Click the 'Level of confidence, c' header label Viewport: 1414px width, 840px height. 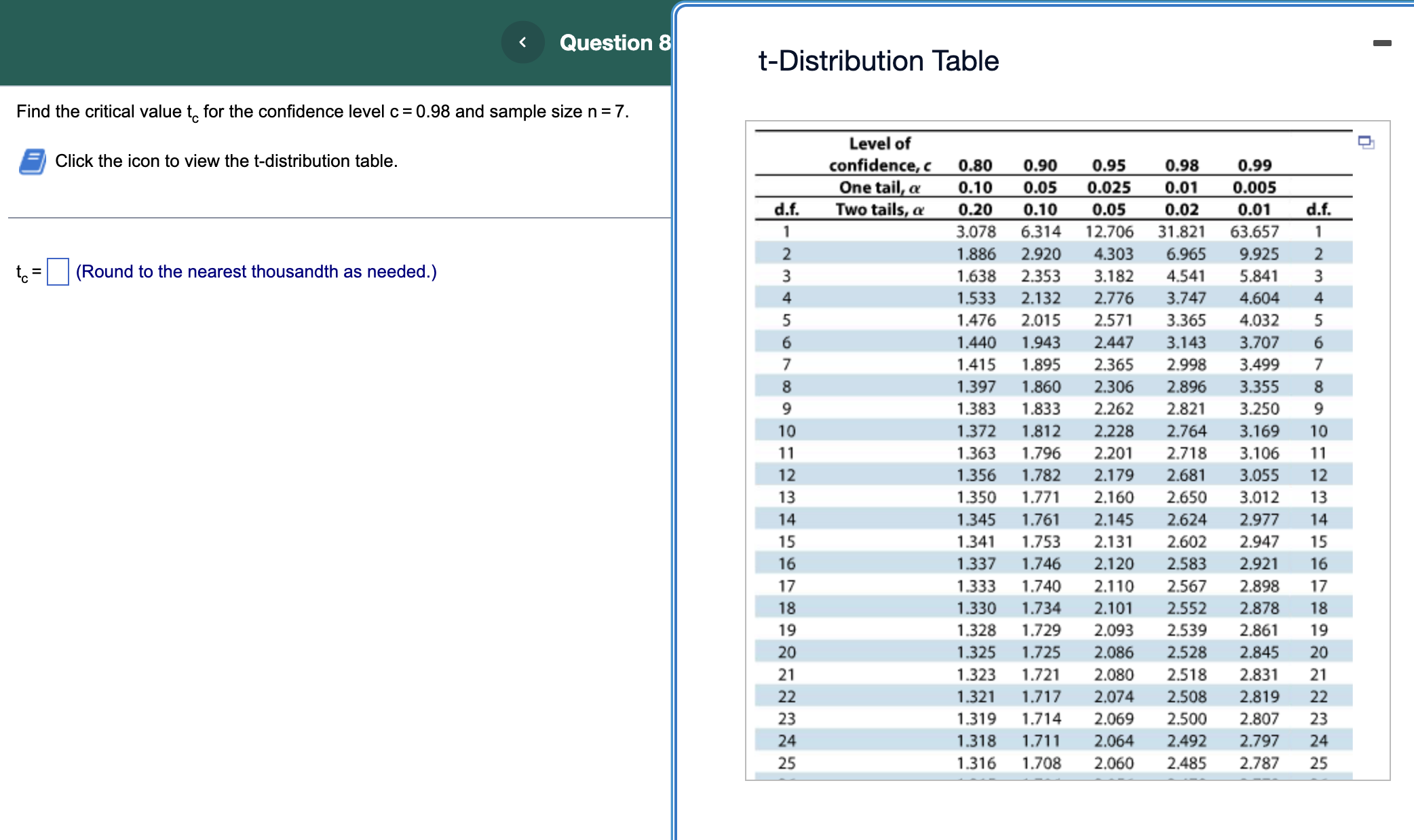point(879,154)
